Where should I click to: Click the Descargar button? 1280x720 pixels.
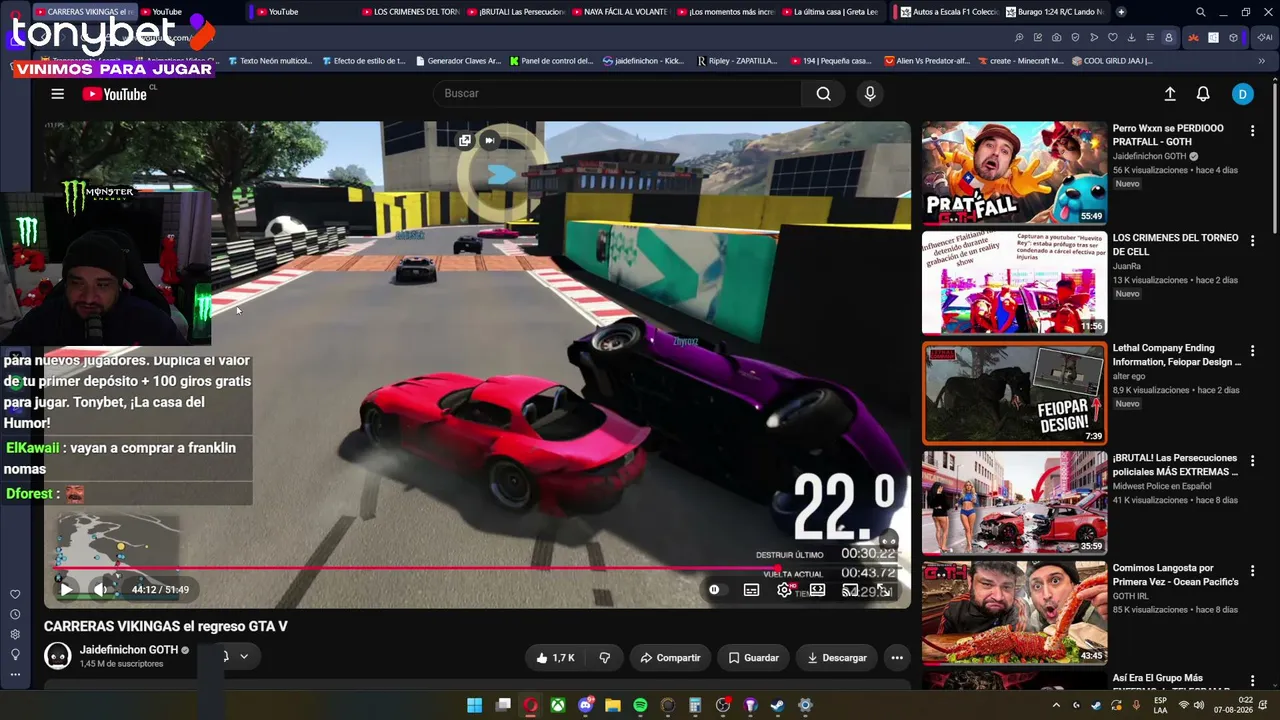pos(837,658)
